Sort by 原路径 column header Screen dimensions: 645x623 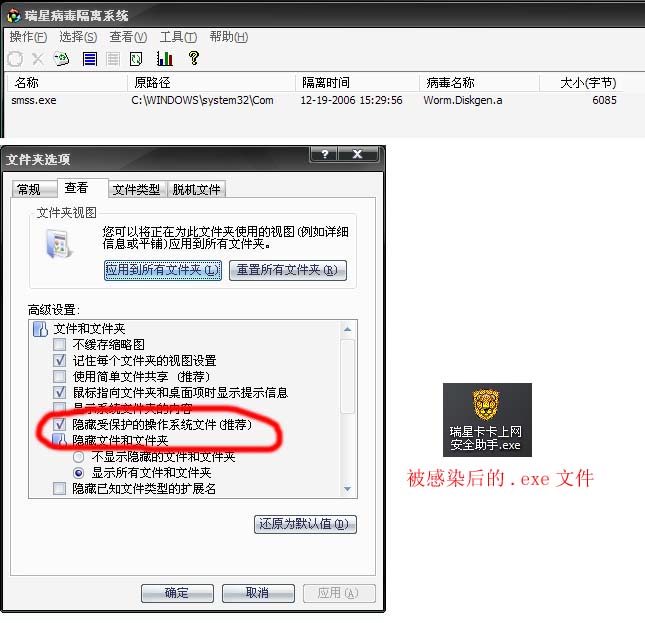click(x=211, y=83)
